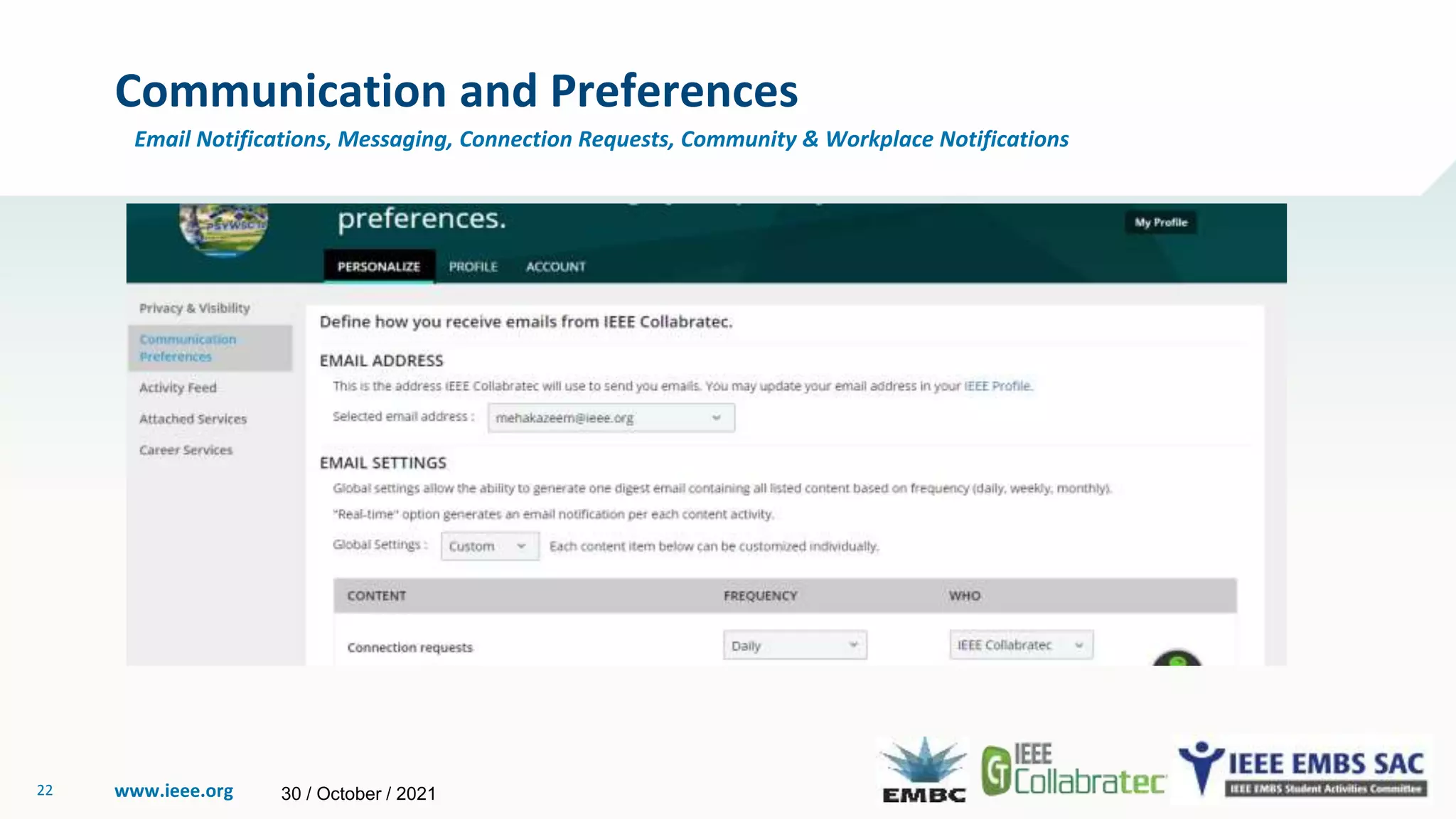Open Attached Services in sidebar
1456x819 pixels.
[x=193, y=419]
